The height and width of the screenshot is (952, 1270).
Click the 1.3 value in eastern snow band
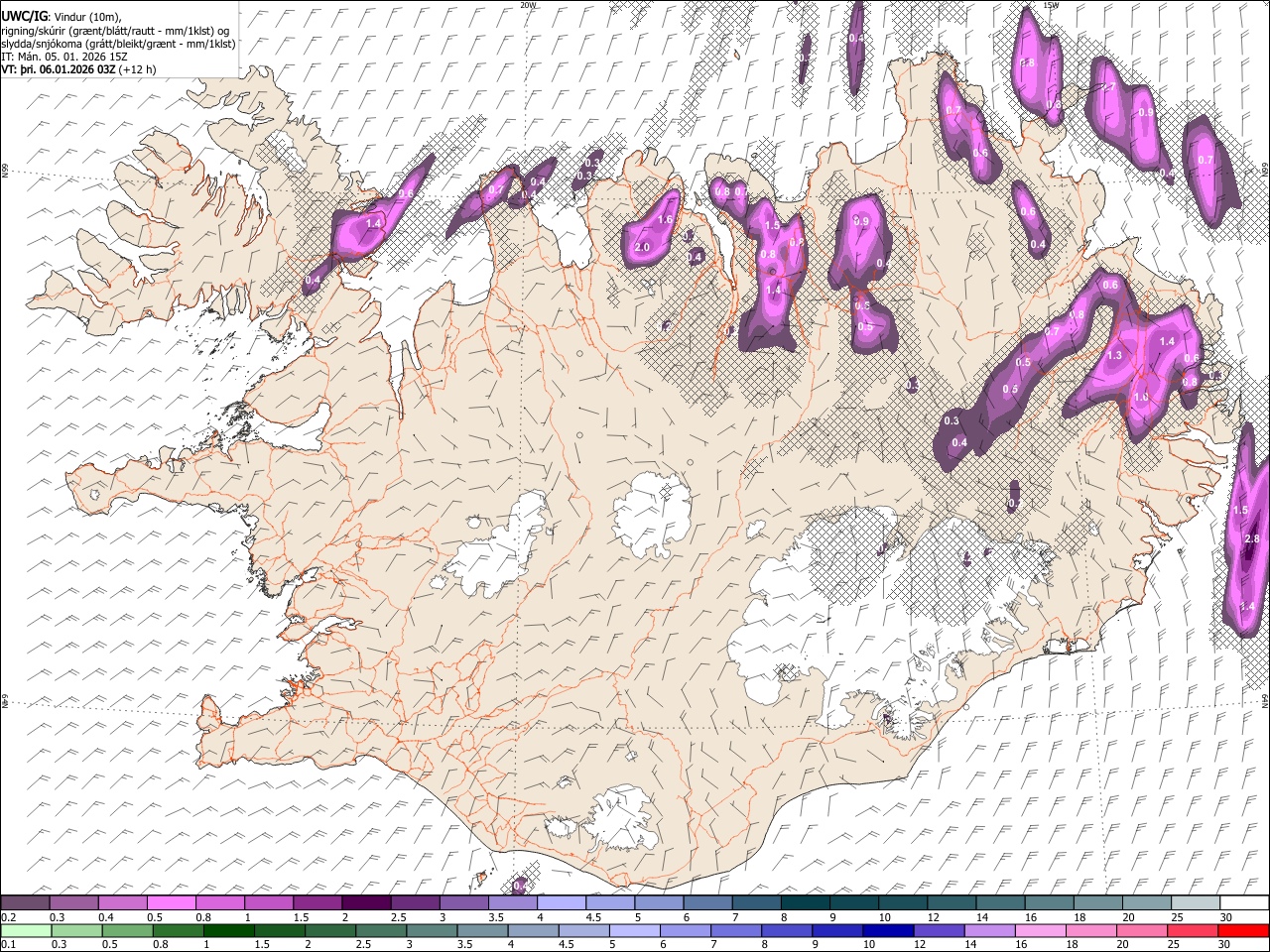[1114, 355]
